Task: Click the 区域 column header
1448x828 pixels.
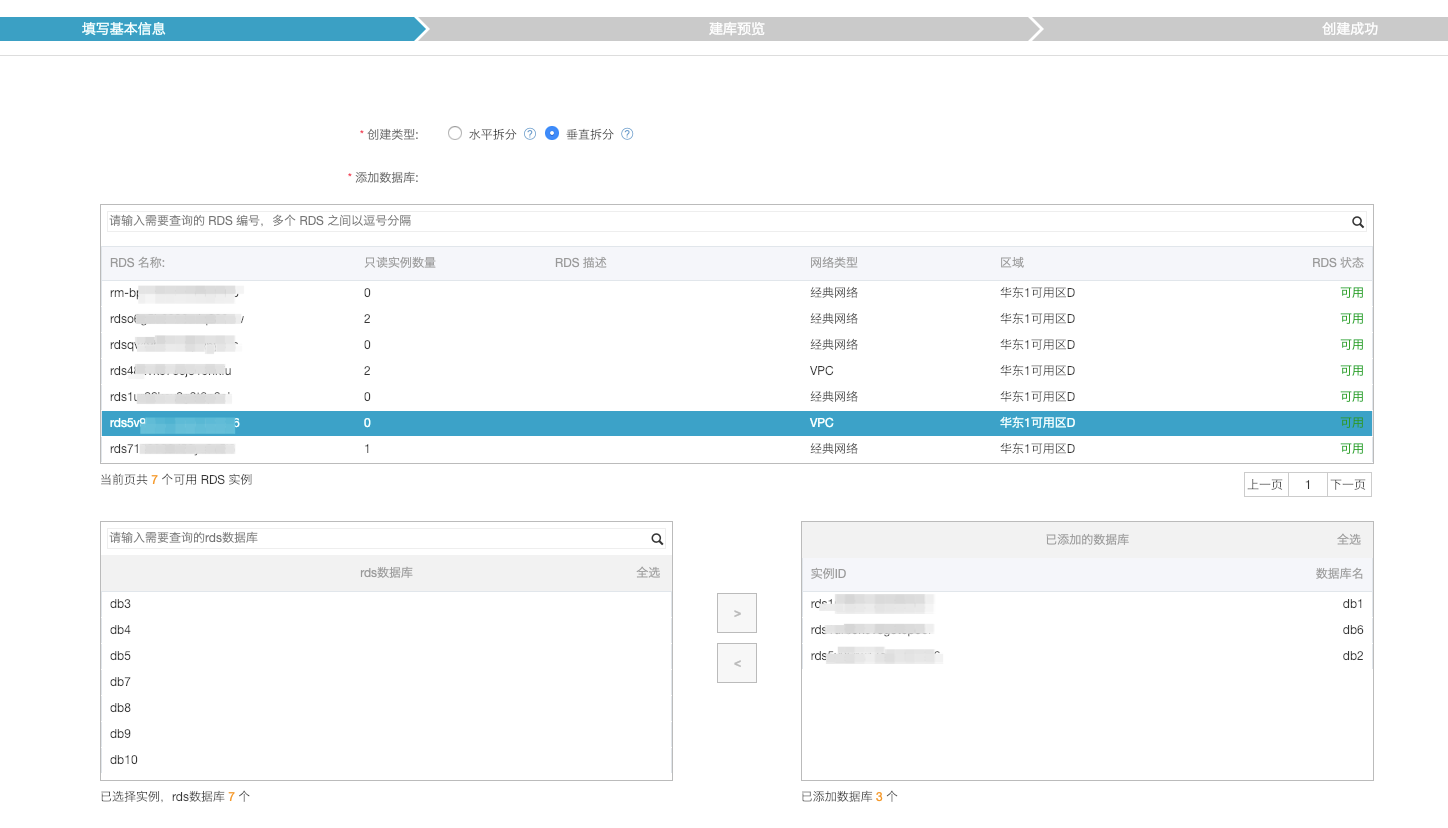Action: [x=1012, y=263]
